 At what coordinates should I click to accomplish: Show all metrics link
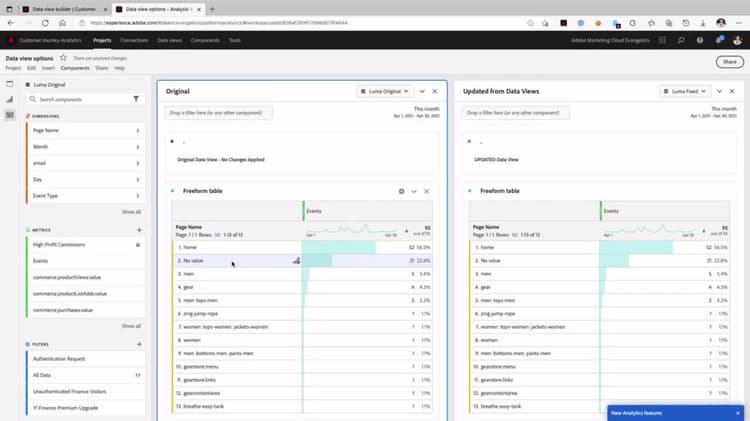click(131, 326)
